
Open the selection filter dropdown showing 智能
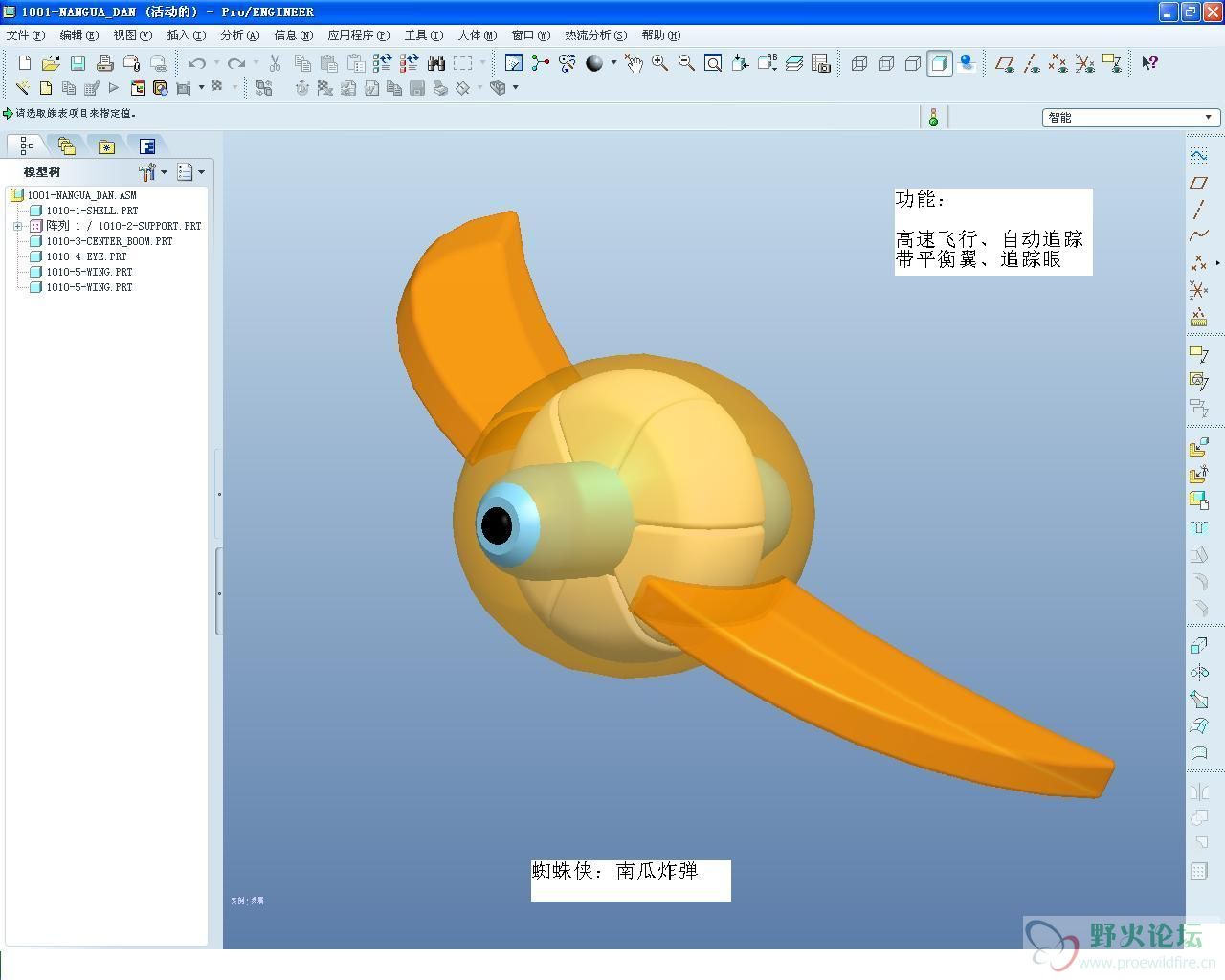[1130, 117]
